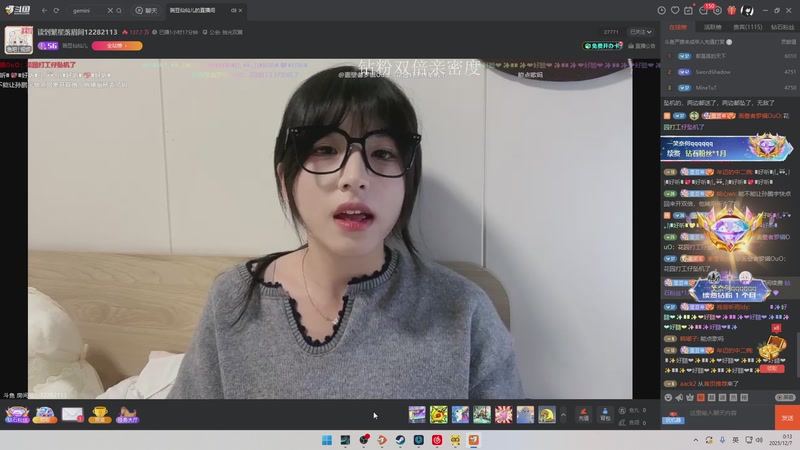Screen dimensions: 800x450
Task: Click the 充值 recharge button
Action: click(x=584, y=414)
